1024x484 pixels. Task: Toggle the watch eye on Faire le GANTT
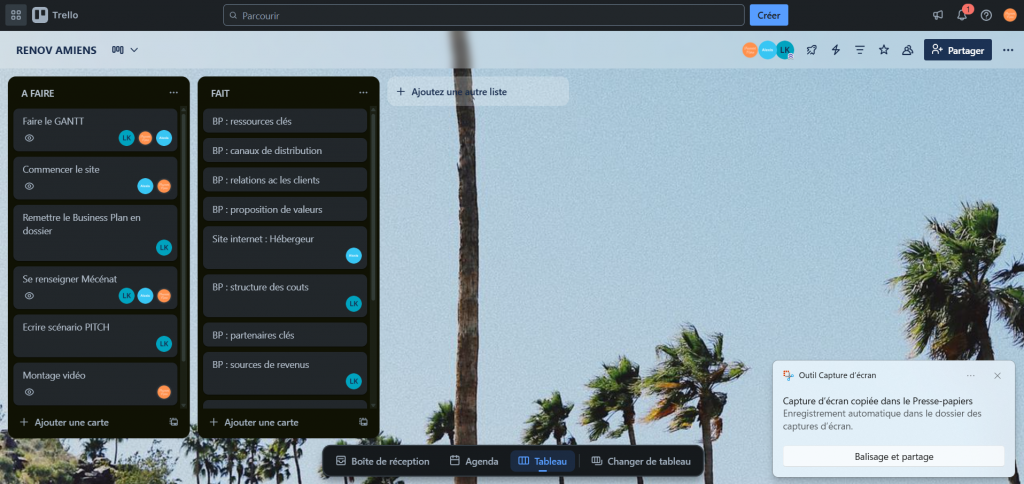click(x=30, y=138)
